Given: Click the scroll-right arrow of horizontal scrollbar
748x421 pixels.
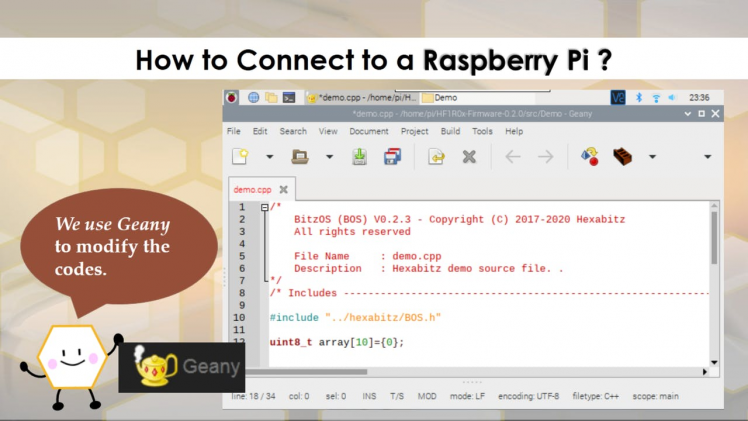Looking at the screenshot, I should coord(705,371).
